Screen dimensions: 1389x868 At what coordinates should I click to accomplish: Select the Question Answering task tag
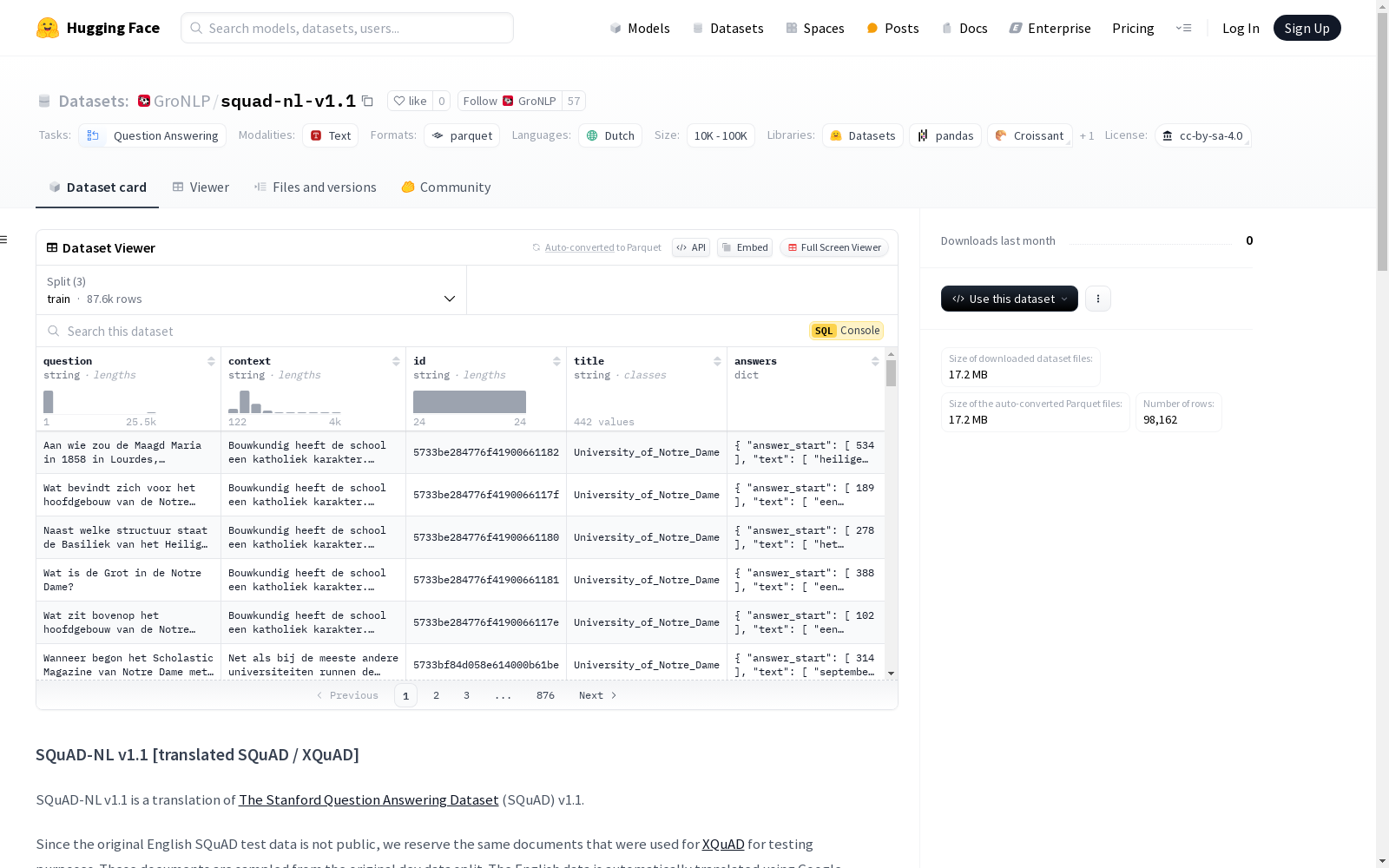pyautogui.click(x=153, y=135)
